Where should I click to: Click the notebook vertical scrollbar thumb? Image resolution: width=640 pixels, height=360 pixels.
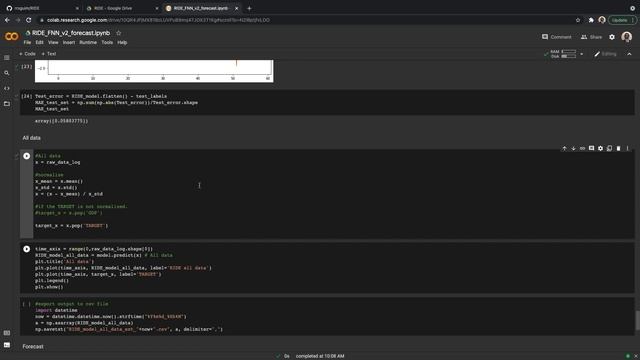(x=637, y=320)
